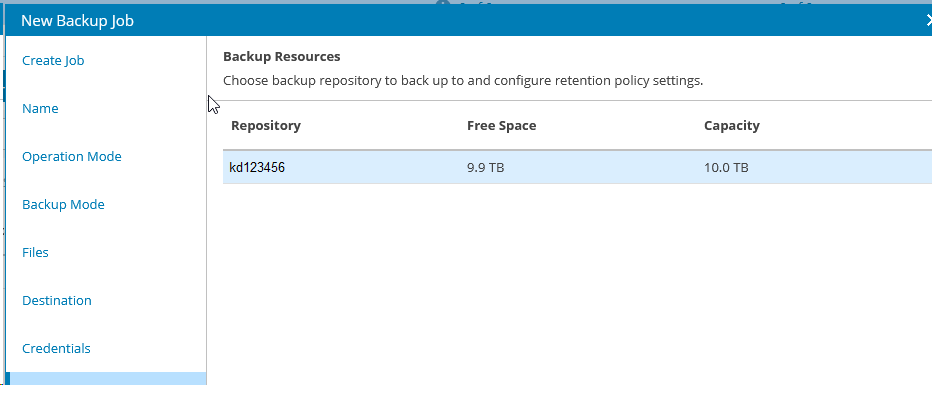Open the Credentials wizard step
The image size is (932, 407).
click(x=56, y=349)
